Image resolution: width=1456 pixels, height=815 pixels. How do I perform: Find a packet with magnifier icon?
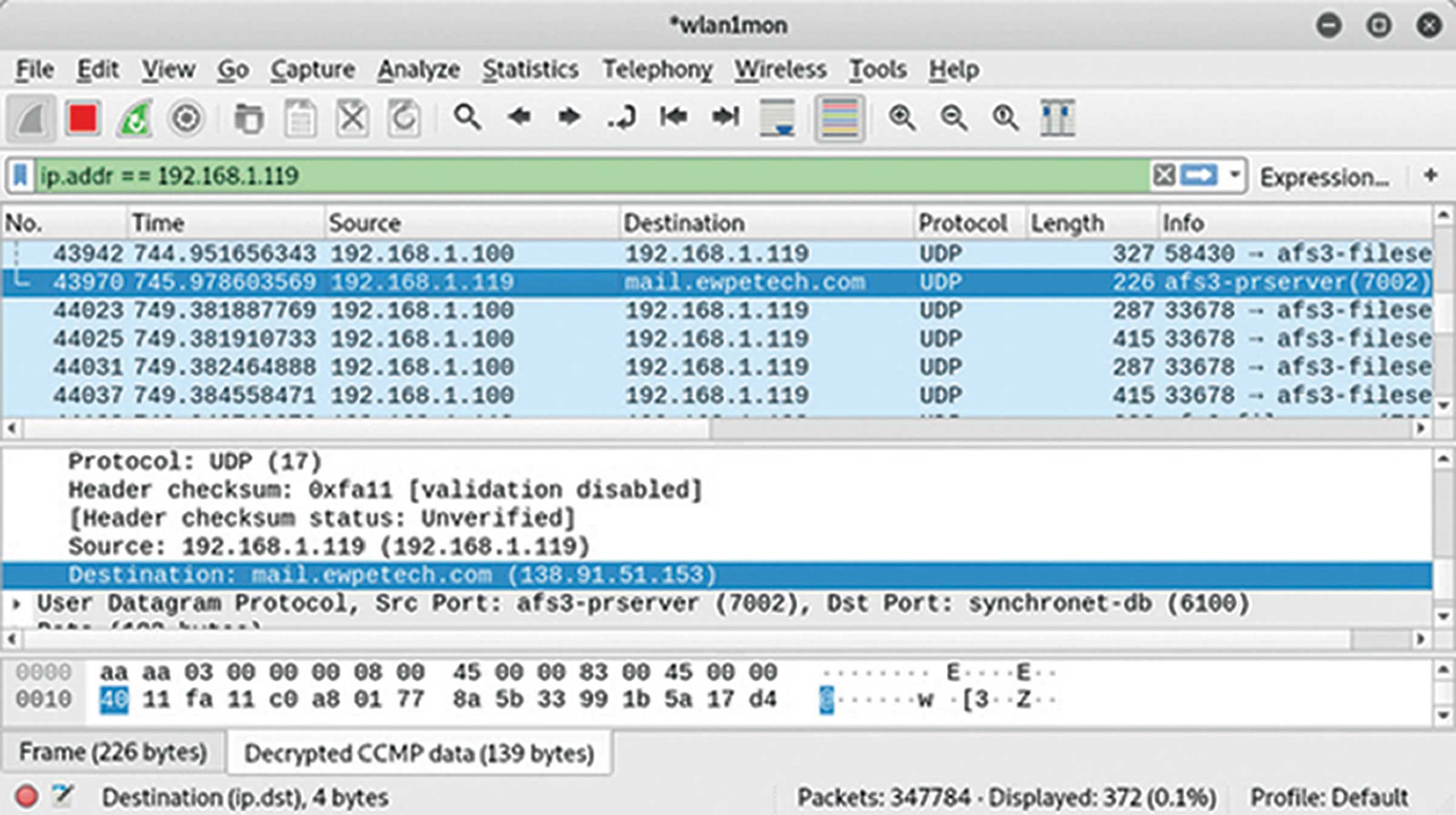(x=467, y=117)
